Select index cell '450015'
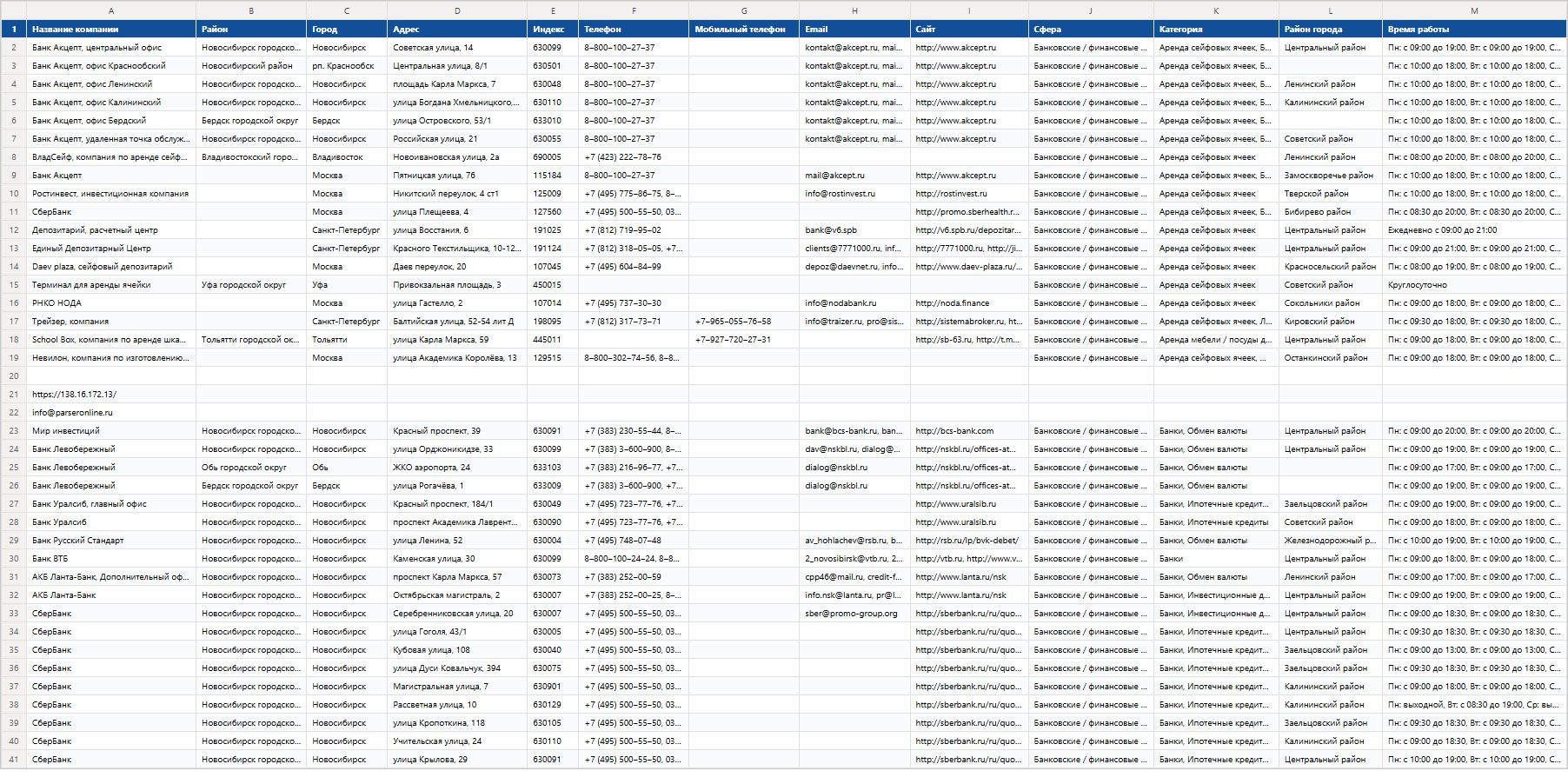This screenshot has width=1568, height=784. tap(553, 285)
